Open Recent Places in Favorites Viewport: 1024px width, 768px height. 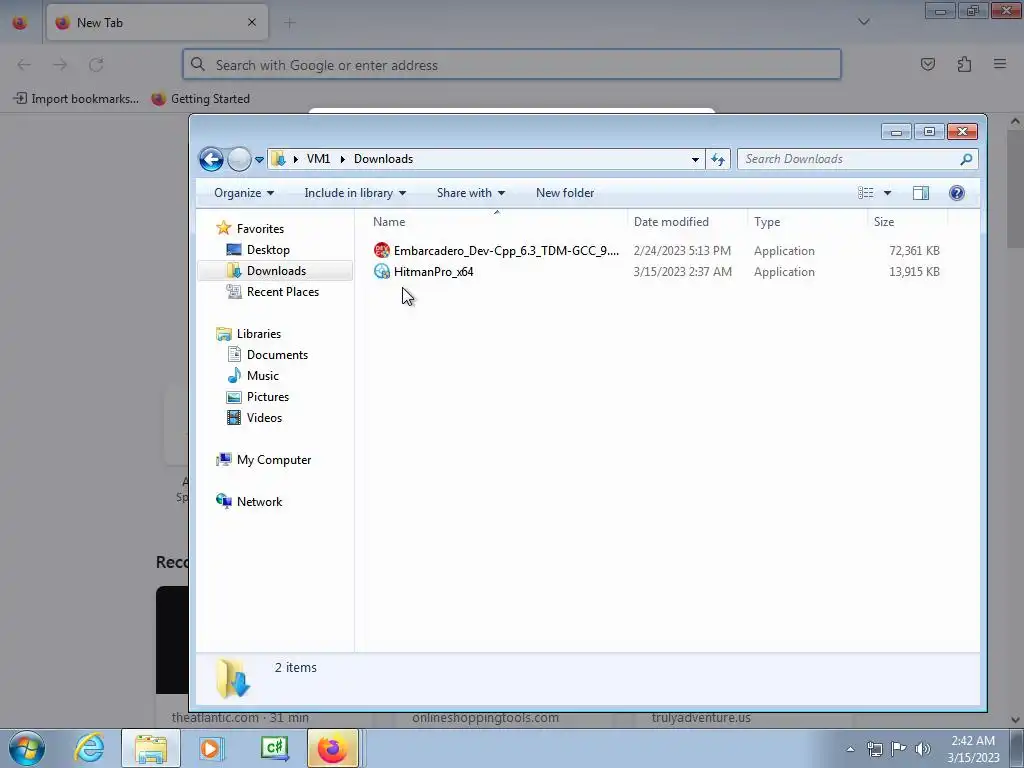pyautogui.click(x=282, y=292)
